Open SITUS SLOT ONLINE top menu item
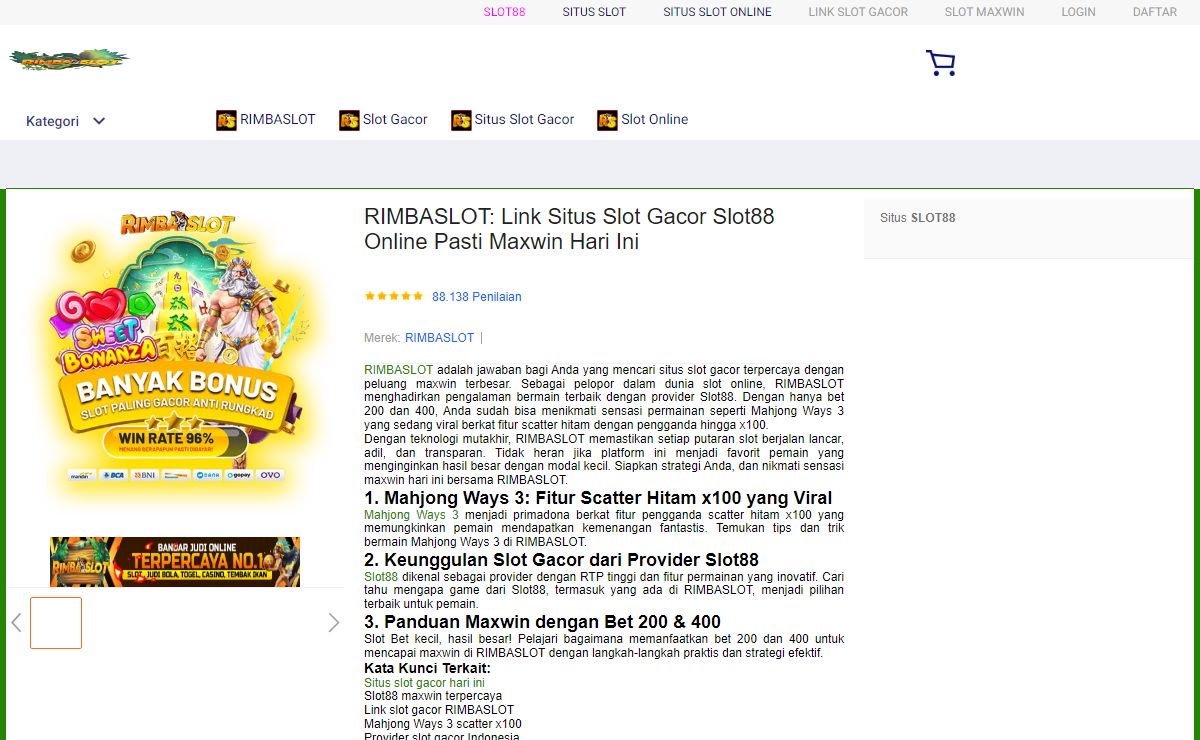The height and width of the screenshot is (740, 1200). point(717,12)
